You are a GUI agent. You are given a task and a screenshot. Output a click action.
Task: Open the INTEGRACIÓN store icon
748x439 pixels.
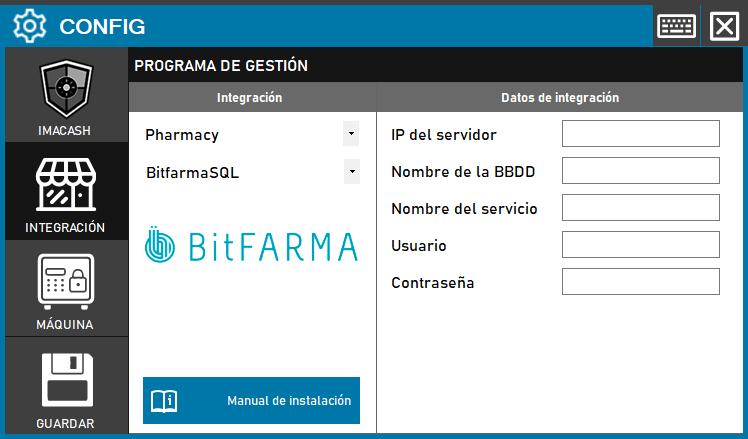click(65, 187)
